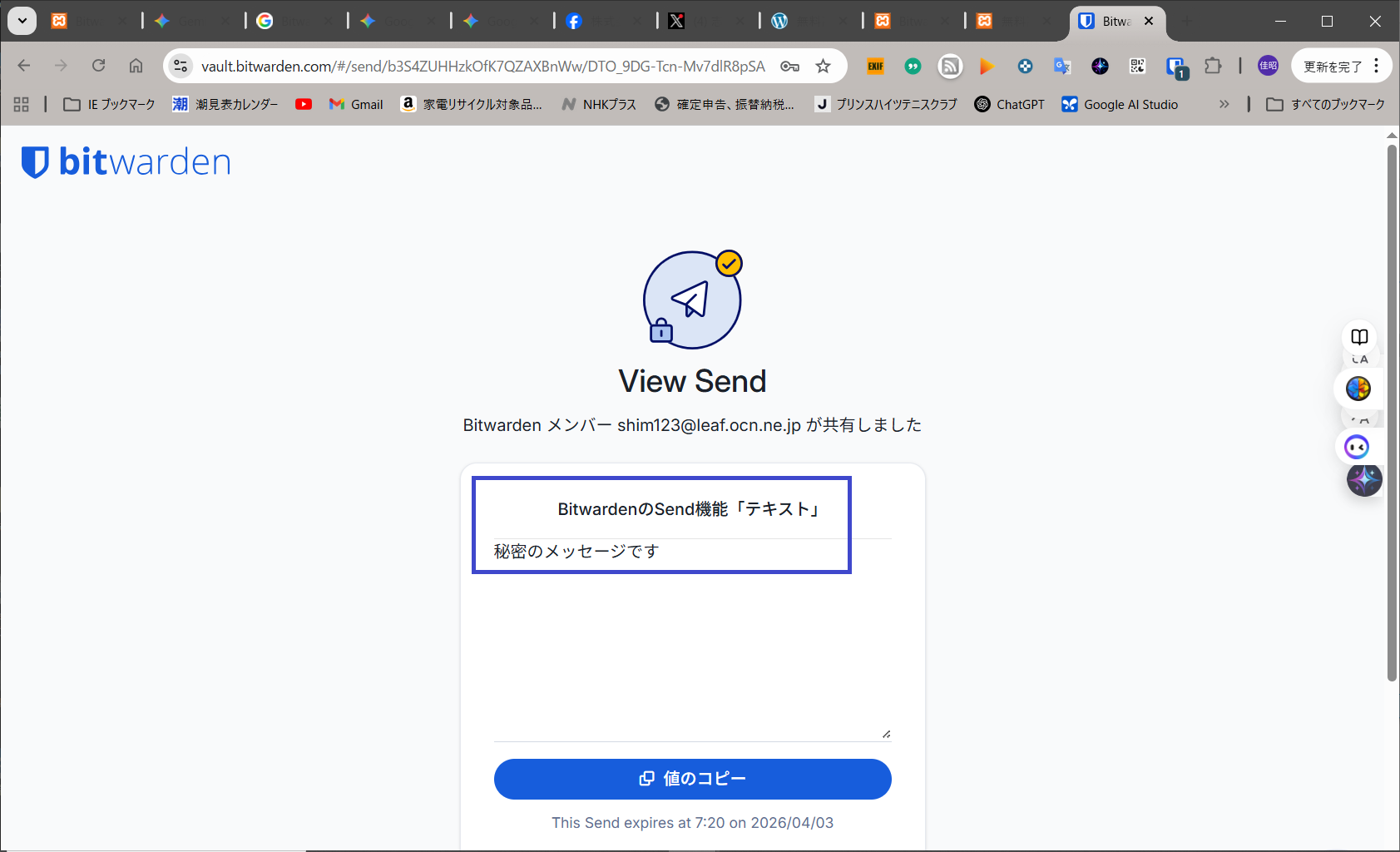Click the Google Translate extension icon
The width and height of the screenshot is (1400, 852).
pyautogui.click(x=1062, y=67)
